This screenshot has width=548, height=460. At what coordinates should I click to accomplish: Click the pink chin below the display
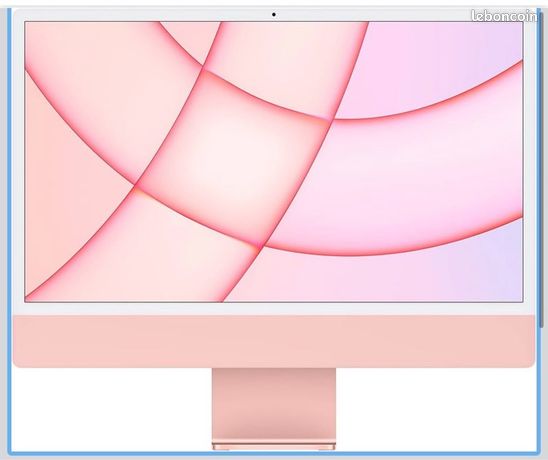click(274, 341)
